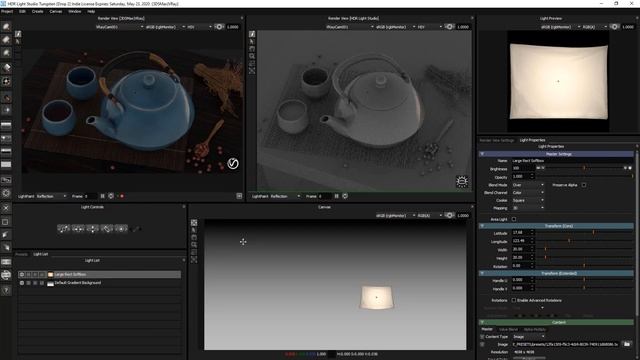Viewport: 640px width, 360px height.
Task: Toggle the Preserve Alpha checkbox
Action: 584,185
